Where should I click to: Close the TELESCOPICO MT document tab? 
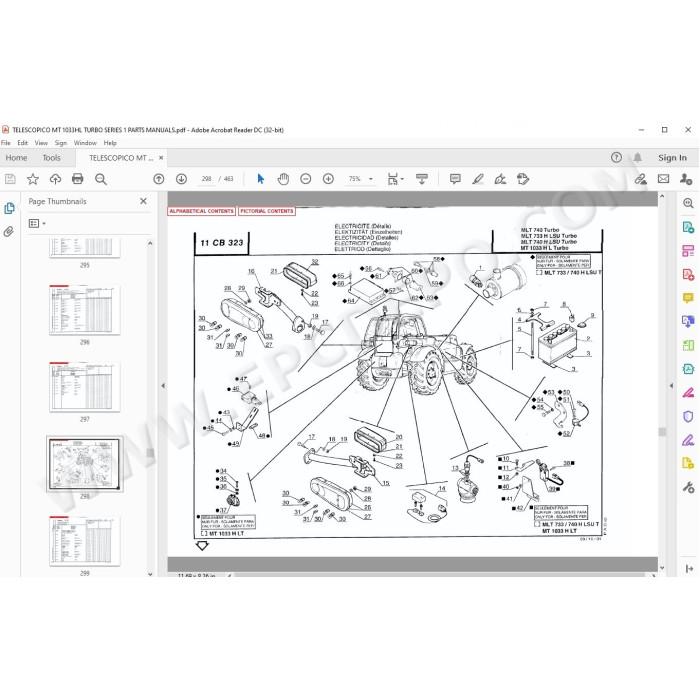pyautogui.click(x=161, y=158)
